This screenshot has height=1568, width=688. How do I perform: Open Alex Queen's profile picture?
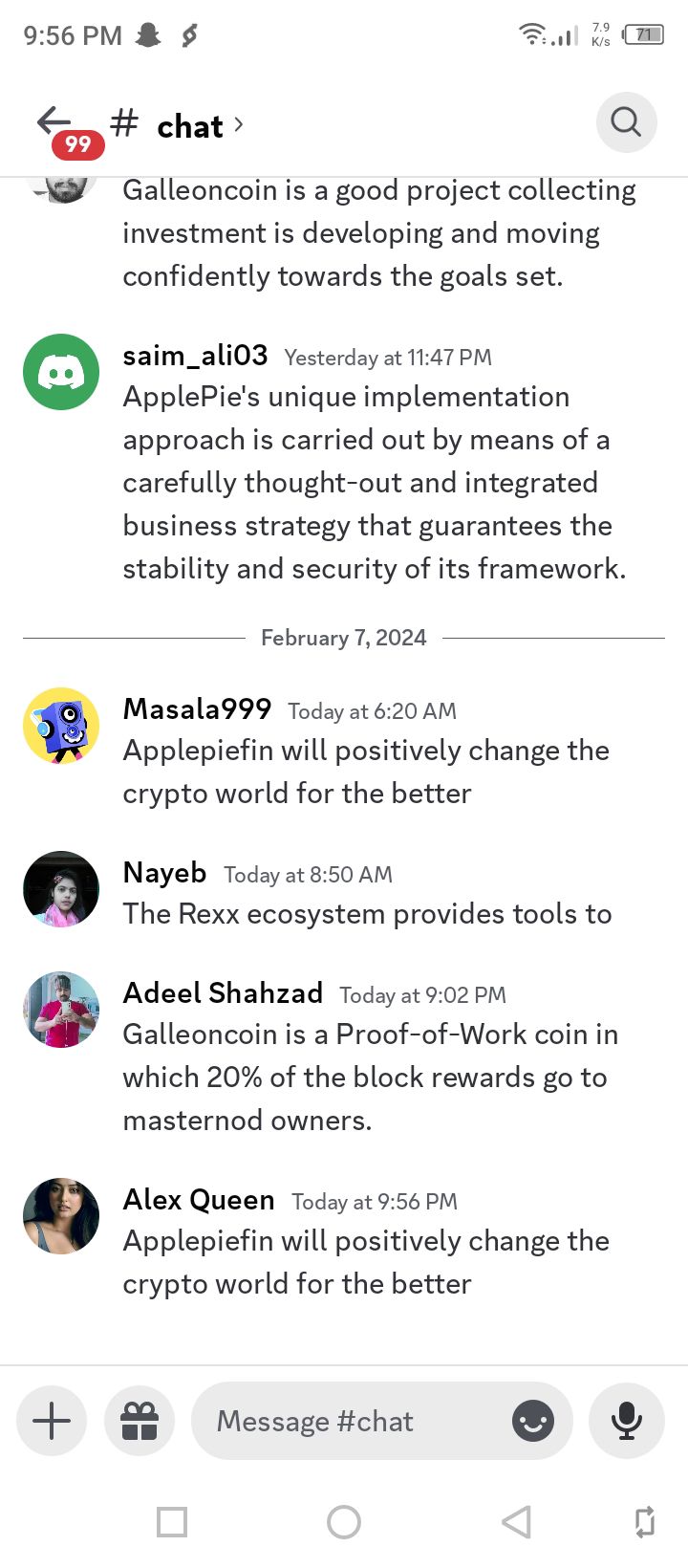click(x=61, y=1216)
